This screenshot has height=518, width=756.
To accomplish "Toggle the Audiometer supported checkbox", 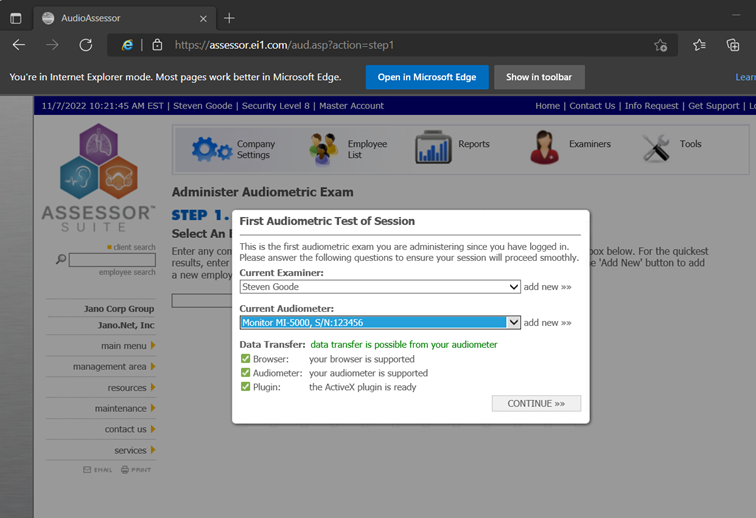I will tap(245, 372).
